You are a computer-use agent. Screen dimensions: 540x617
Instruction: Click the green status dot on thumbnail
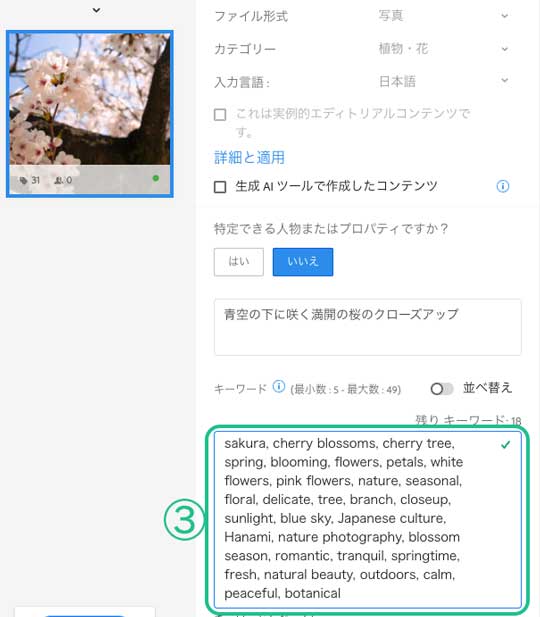pos(156,178)
